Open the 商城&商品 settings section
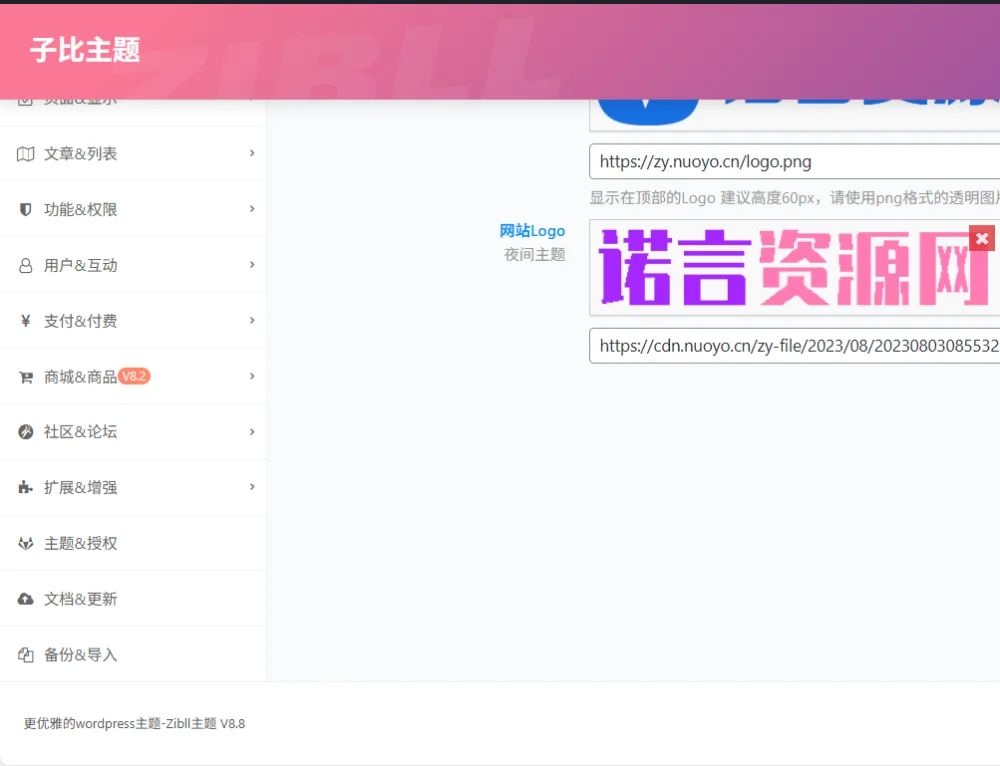Screen dimensions: 1000x766 [x=133, y=376]
